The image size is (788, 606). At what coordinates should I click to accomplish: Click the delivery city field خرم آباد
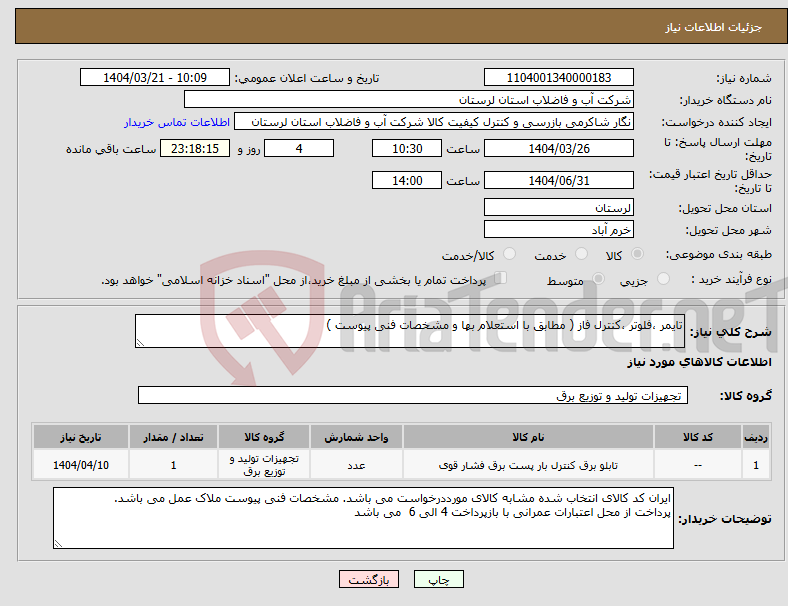pos(558,230)
